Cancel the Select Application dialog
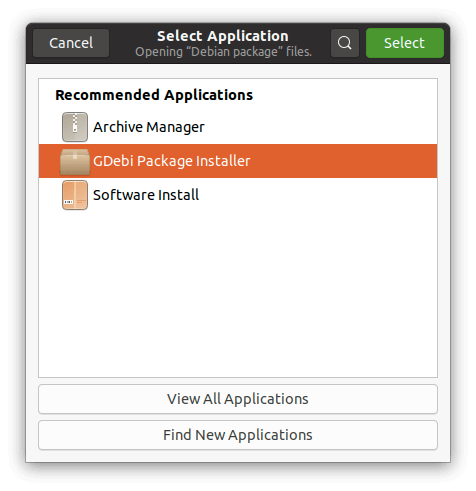476x491 pixels. [x=71, y=43]
